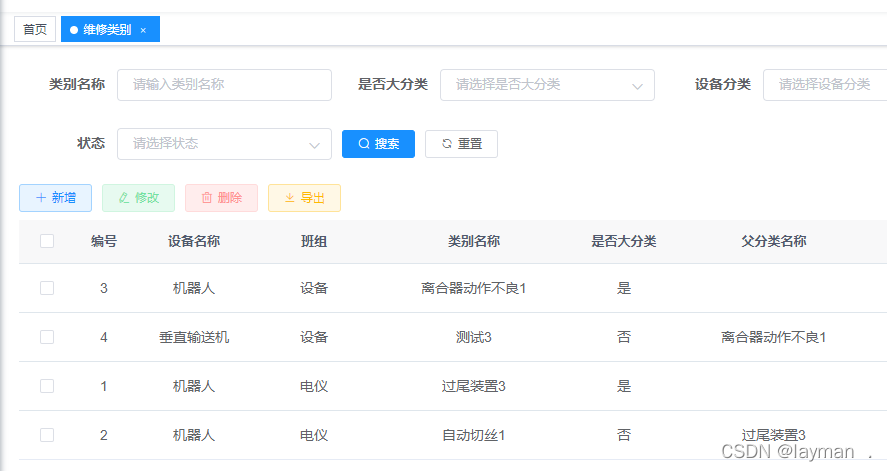Image resolution: width=887 pixels, height=471 pixels.
Task: Close the 维修类别 tab with its x icon
Action: click(x=143, y=30)
